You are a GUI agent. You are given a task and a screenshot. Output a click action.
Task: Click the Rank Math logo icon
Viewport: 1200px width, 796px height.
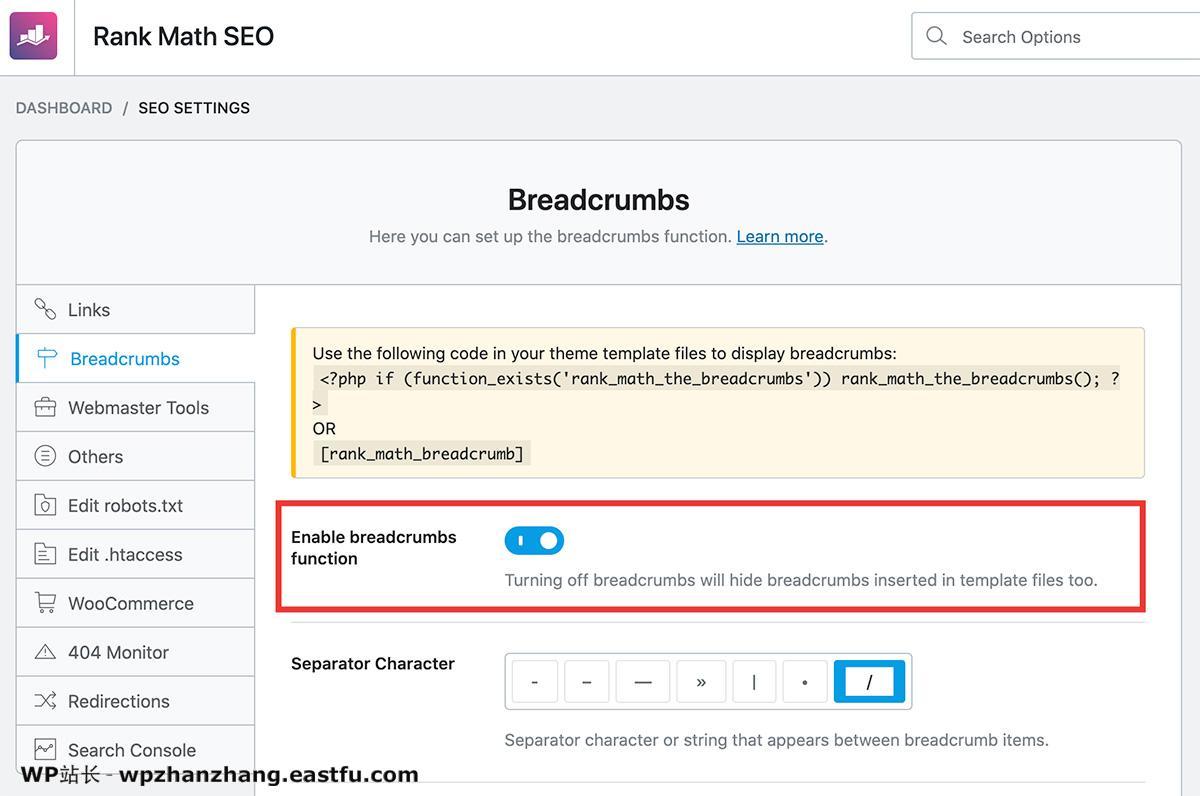point(34,36)
